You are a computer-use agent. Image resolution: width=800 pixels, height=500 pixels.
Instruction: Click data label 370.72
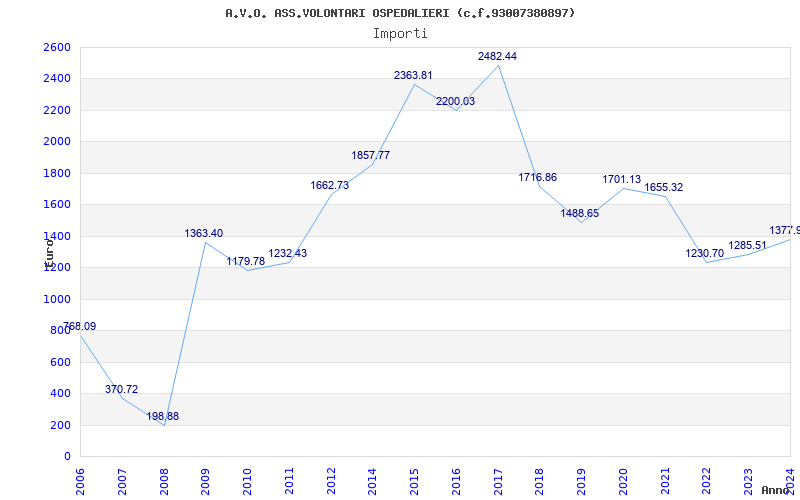121,389
